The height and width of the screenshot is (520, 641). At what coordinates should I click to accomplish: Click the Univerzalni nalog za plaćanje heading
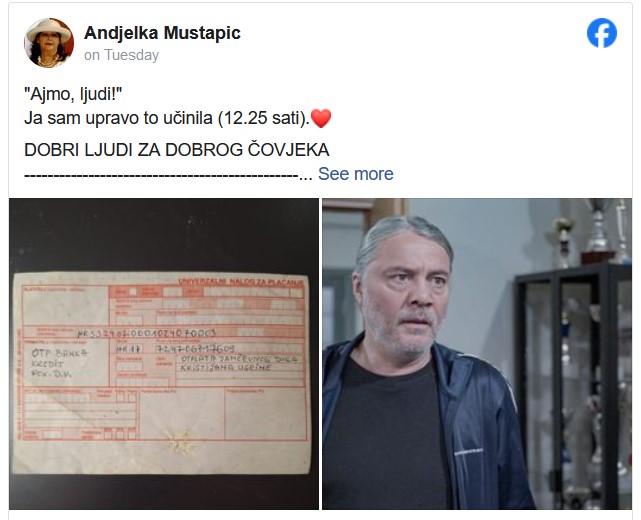(x=241, y=281)
